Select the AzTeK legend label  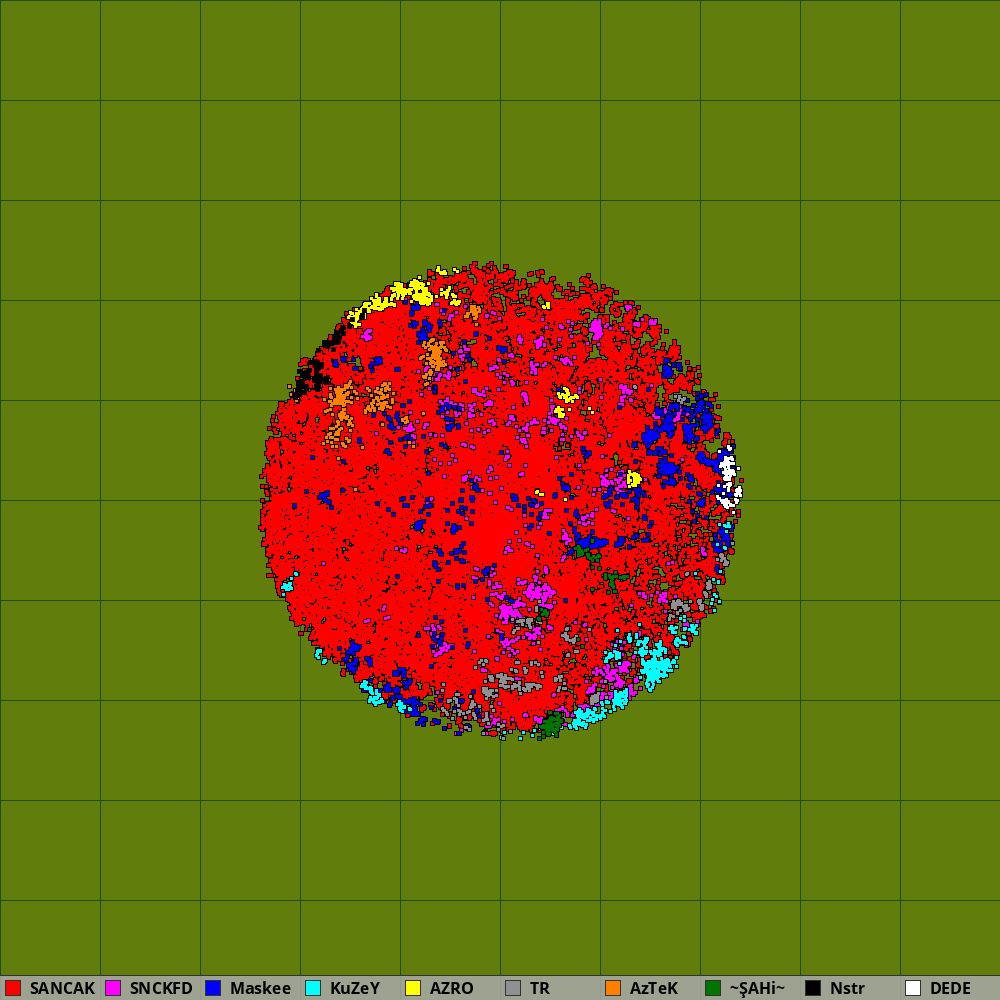[654, 988]
